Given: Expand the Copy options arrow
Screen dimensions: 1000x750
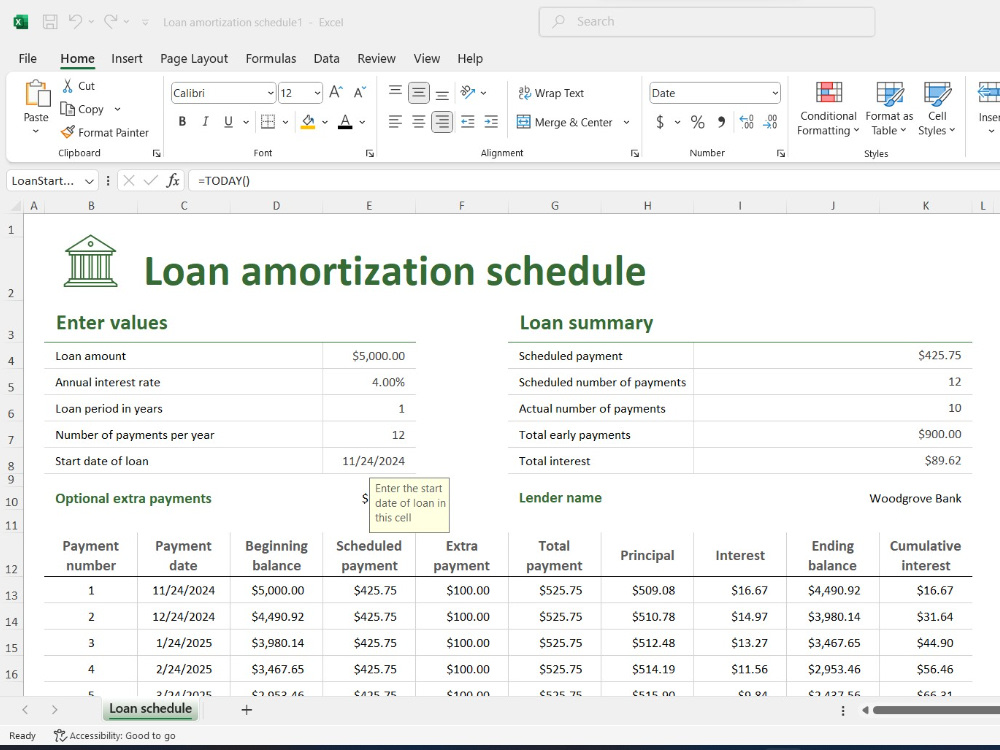Looking at the screenshot, I should point(117,109).
